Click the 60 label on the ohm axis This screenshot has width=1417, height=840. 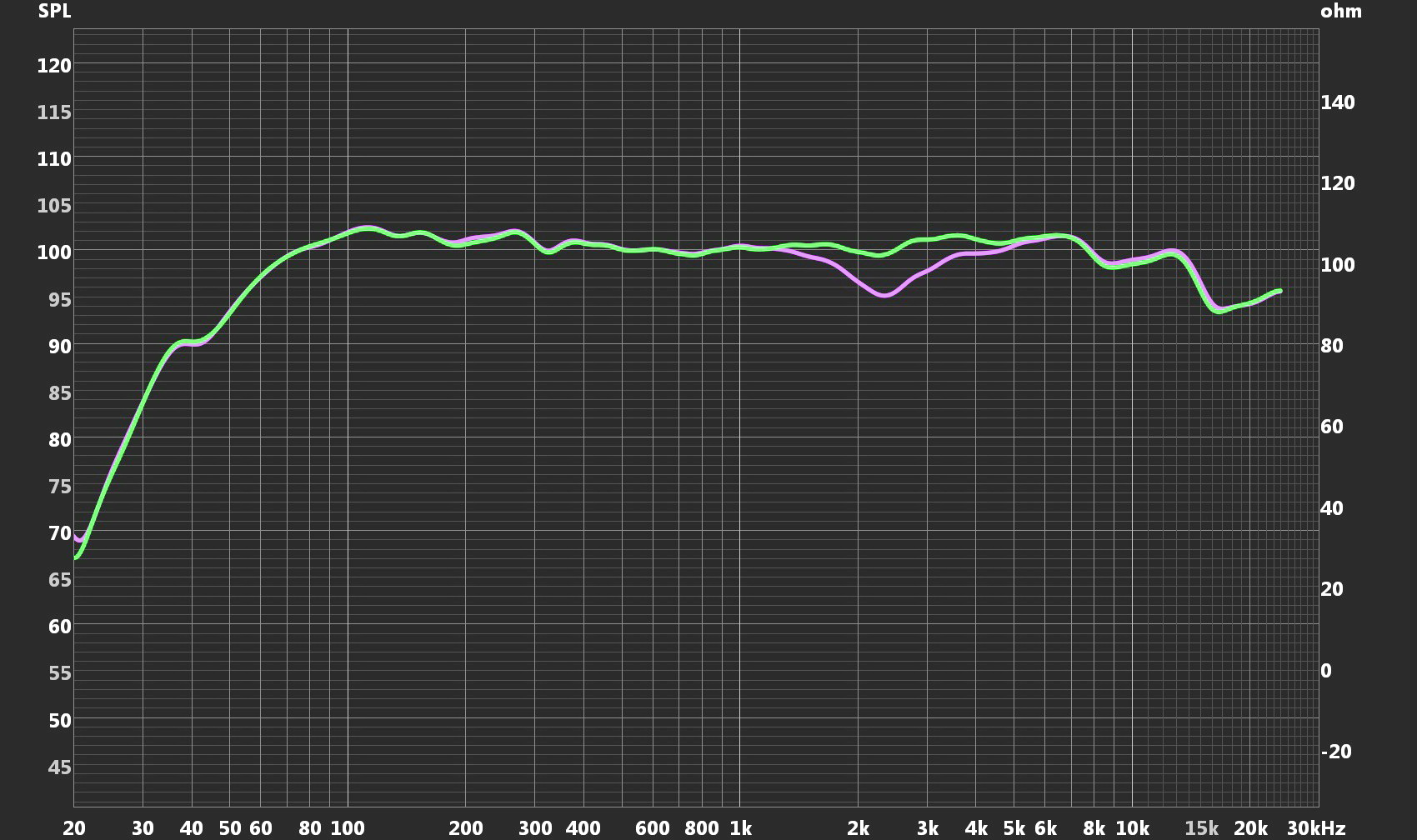pos(1332,427)
